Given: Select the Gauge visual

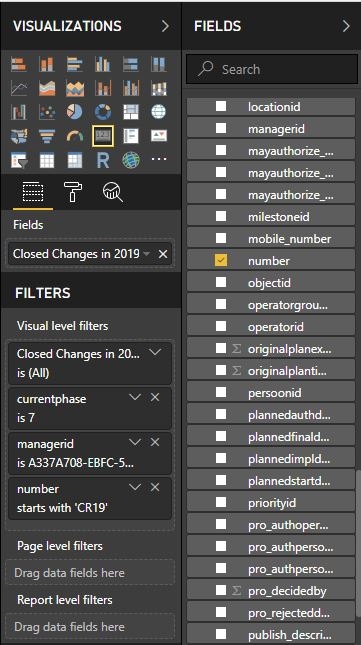Looking at the screenshot, I should point(74,136).
